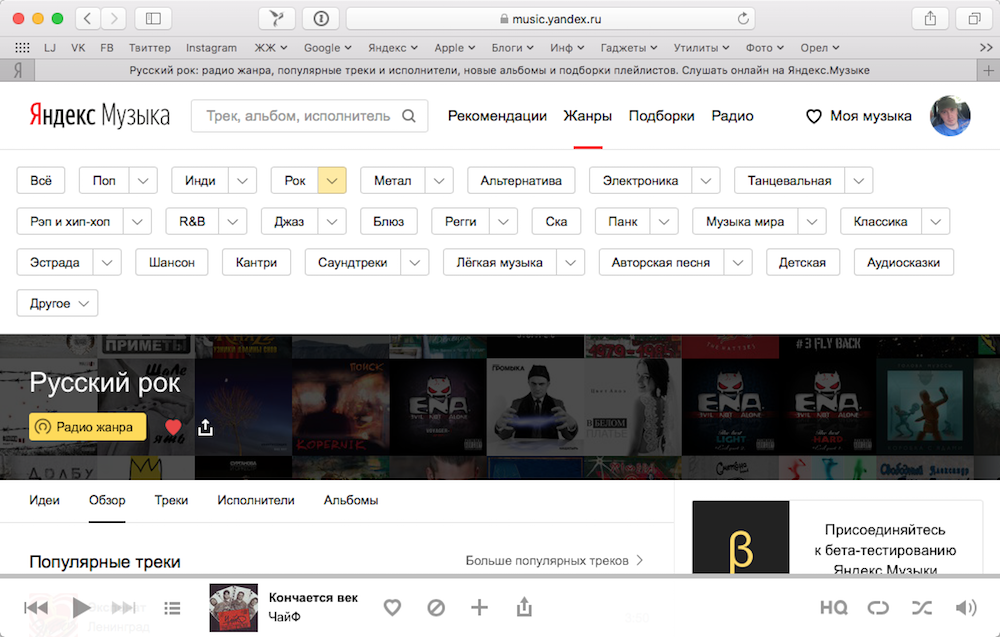The height and width of the screenshot is (637, 1000).
Task: Open the Рекомендации section
Action: point(497,116)
